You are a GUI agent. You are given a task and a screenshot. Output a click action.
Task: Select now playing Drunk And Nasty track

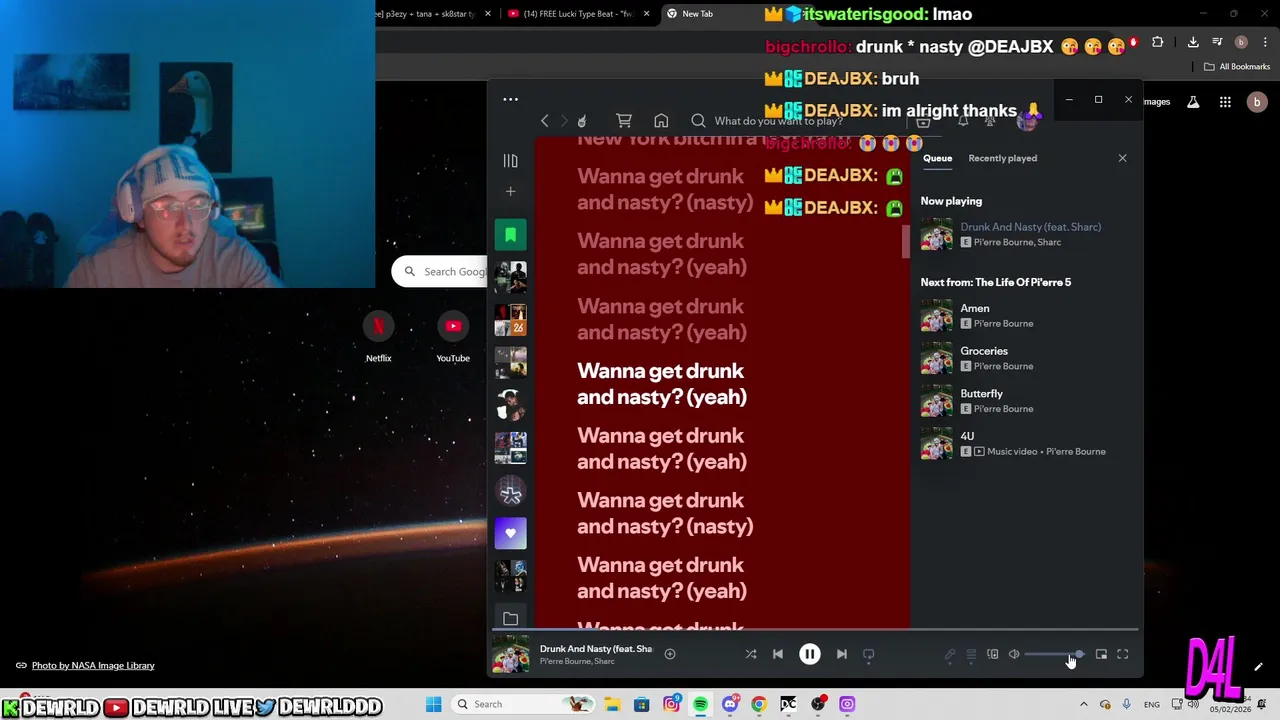click(1027, 234)
